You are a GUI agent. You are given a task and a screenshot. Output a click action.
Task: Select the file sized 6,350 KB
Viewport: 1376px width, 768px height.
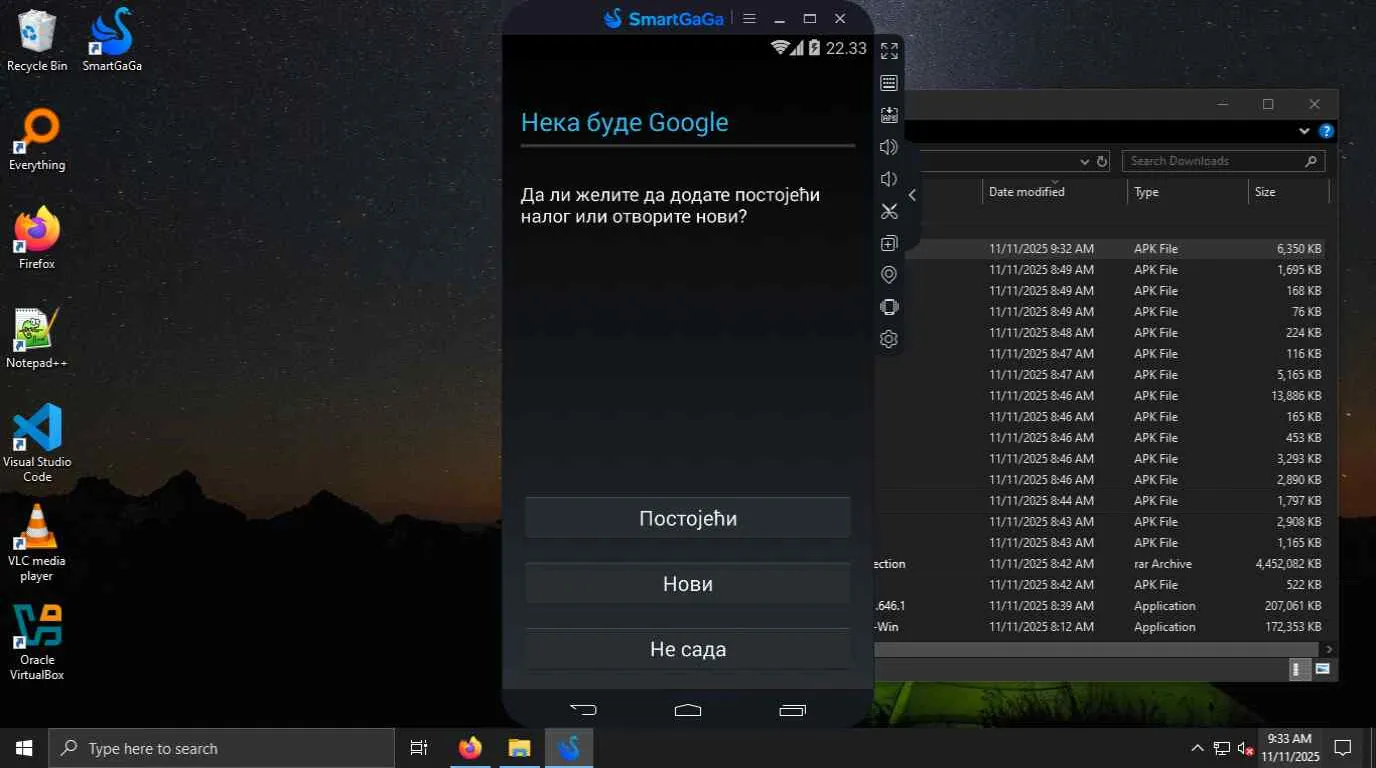pyautogui.click(x=1100, y=249)
